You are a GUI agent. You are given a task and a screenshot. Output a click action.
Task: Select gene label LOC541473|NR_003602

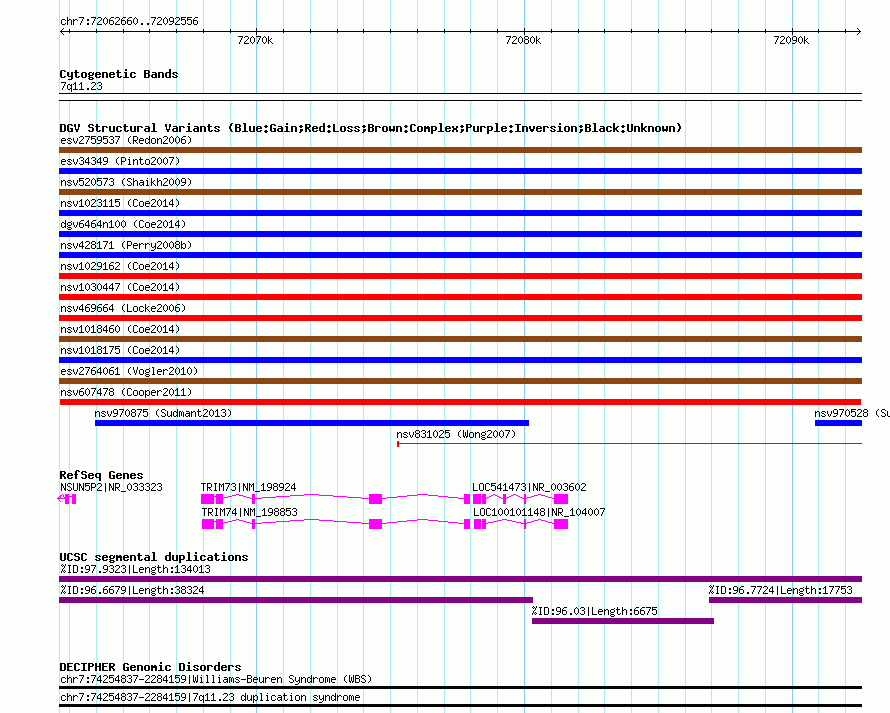[x=530, y=487]
